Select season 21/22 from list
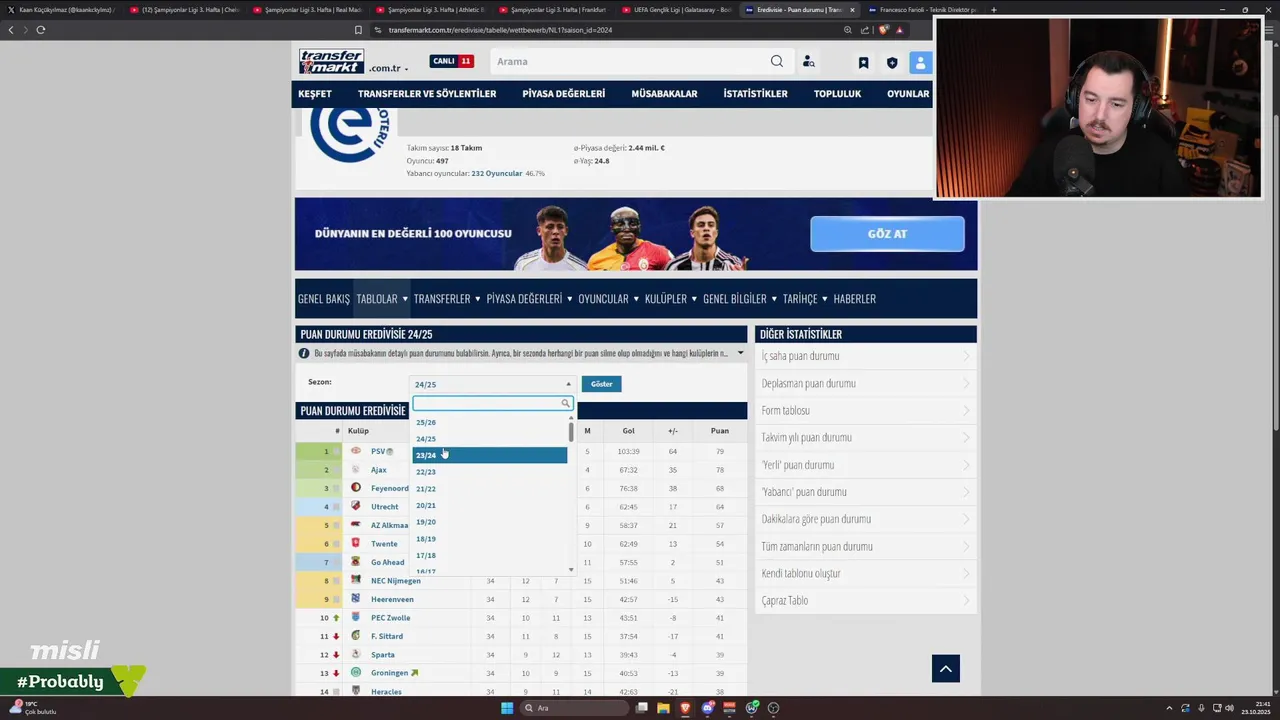This screenshot has height=720, width=1280. tap(489, 489)
